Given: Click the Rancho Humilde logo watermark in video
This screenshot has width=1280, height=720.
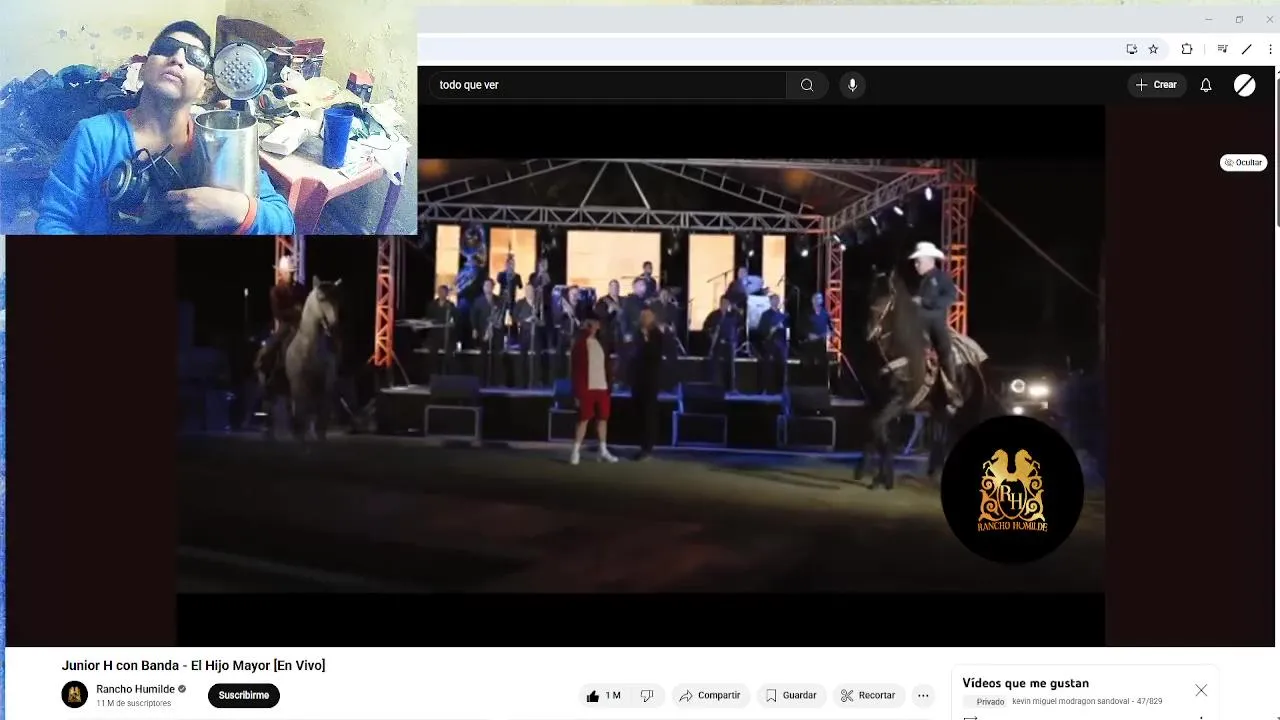Looking at the screenshot, I should tap(1012, 490).
